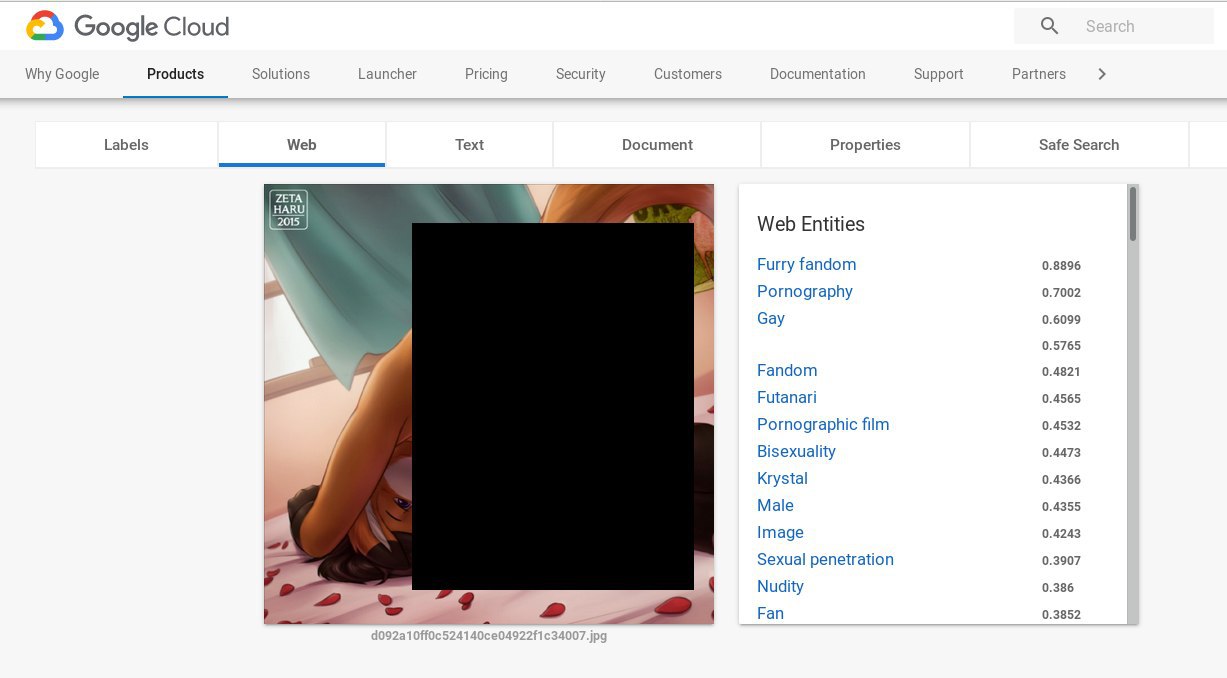Click the score 0.4366
Screen dimensions: 1227x678
point(1061,480)
